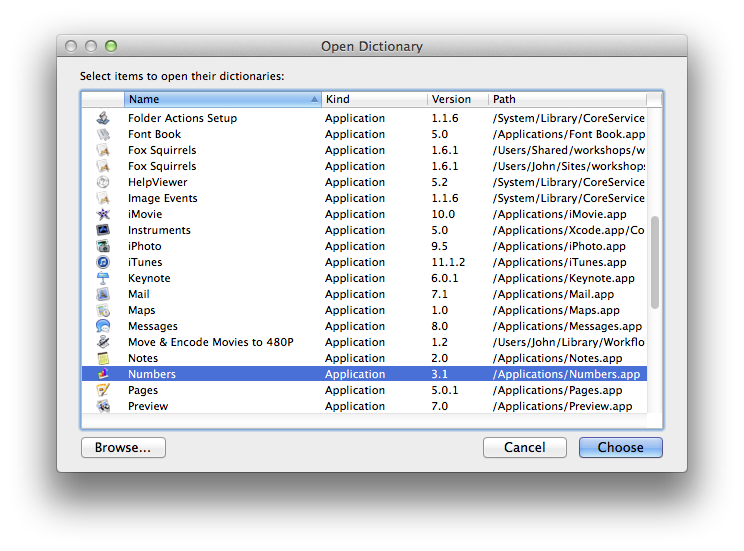Click the path '/Applications/iMovie.app'

click(559, 214)
